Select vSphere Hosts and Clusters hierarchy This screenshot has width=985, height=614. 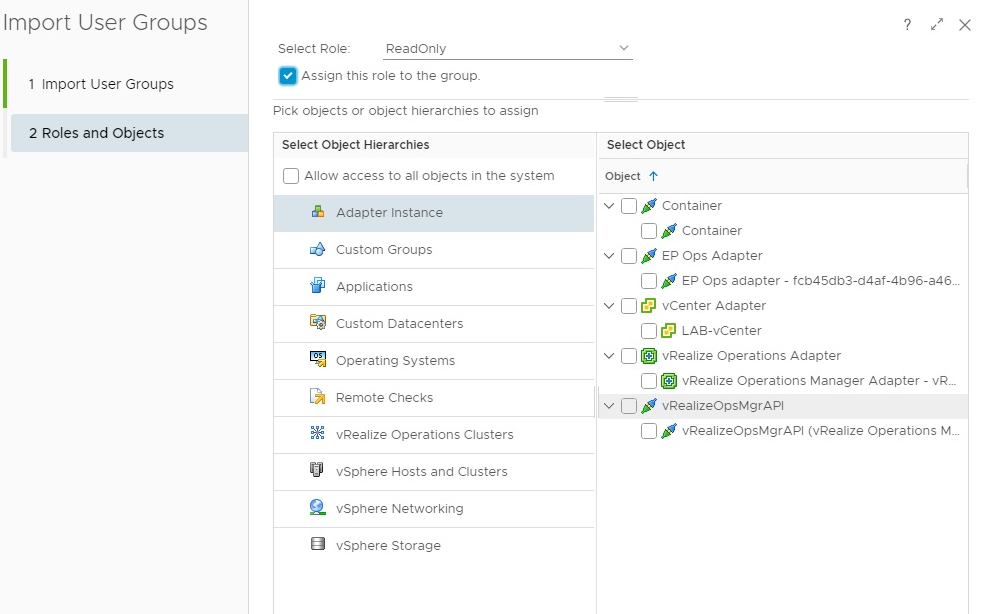(433, 473)
